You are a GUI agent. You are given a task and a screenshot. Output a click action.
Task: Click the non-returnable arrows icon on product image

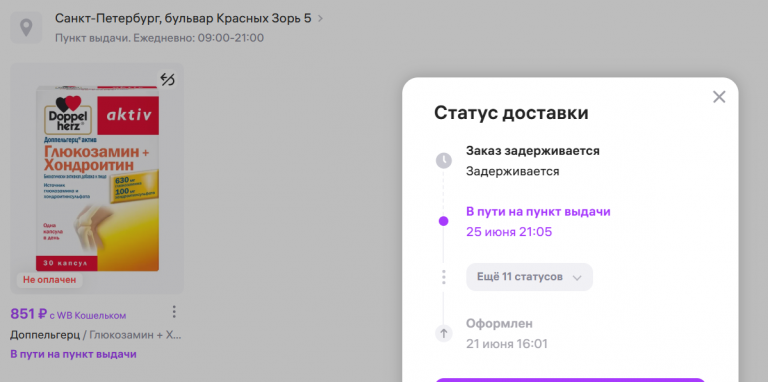tap(168, 79)
